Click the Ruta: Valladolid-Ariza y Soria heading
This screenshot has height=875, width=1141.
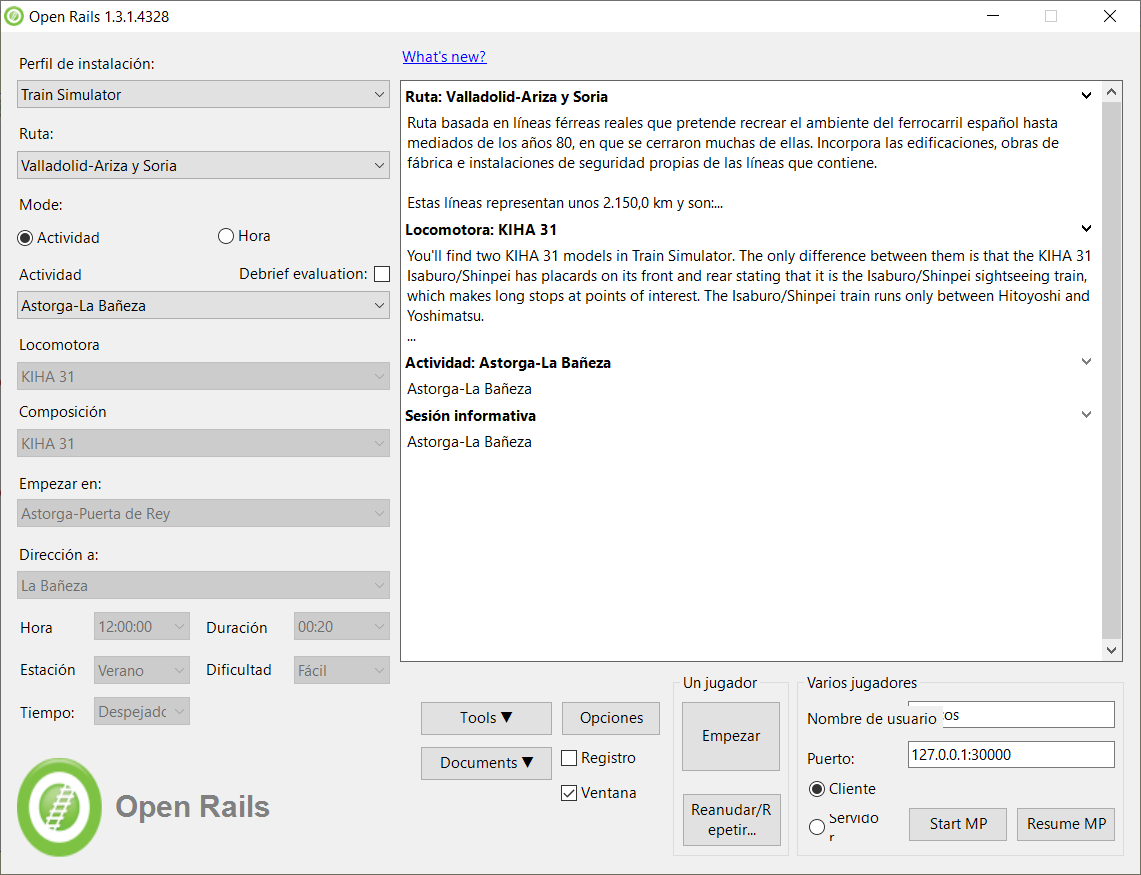click(x=506, y=97)
